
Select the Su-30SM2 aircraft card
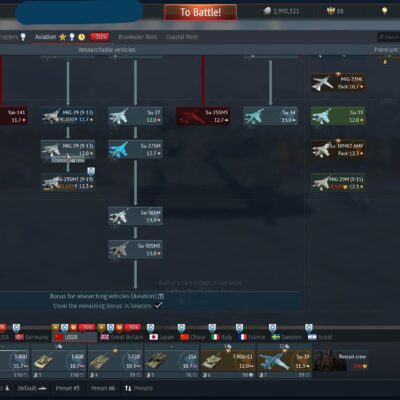point(135,249)
